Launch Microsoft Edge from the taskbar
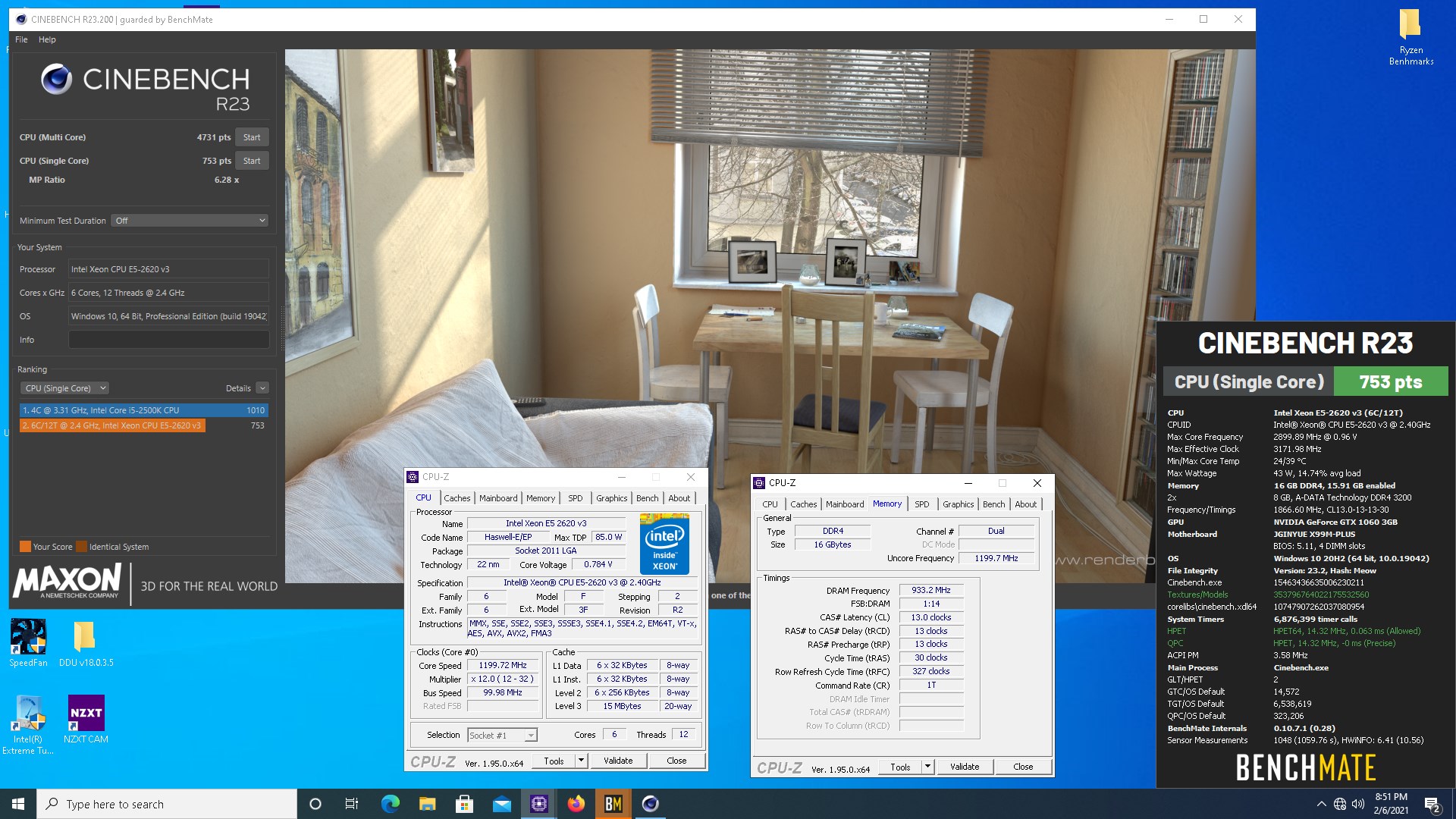The width and height of the screenshot is (1456, 819). [x=390, y=804]
